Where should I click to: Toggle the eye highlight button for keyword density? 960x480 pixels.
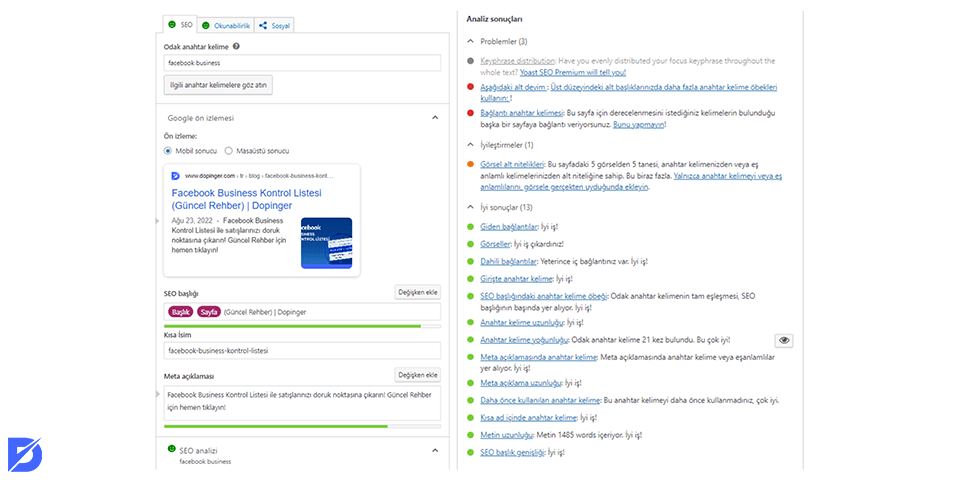pos(784,341)
